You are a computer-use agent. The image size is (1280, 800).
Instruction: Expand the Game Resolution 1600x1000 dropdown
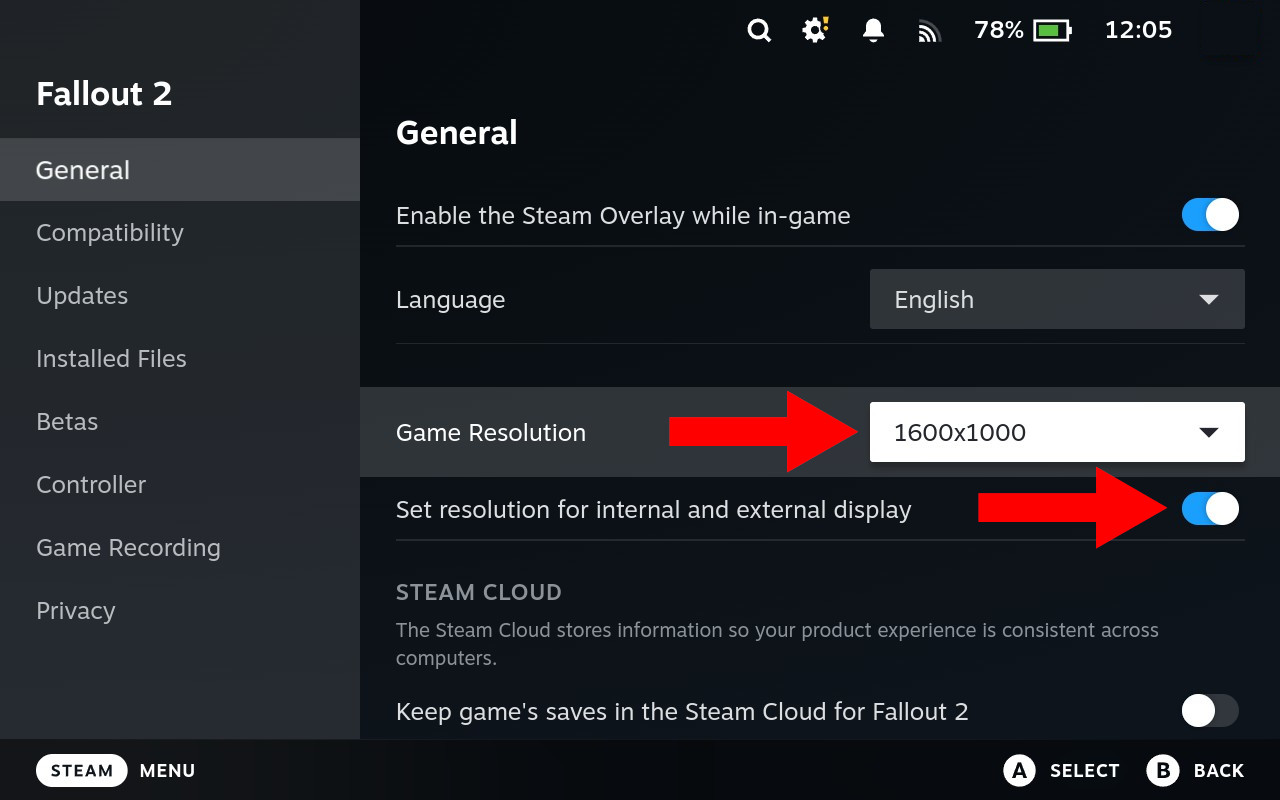tap(1057, 432)
